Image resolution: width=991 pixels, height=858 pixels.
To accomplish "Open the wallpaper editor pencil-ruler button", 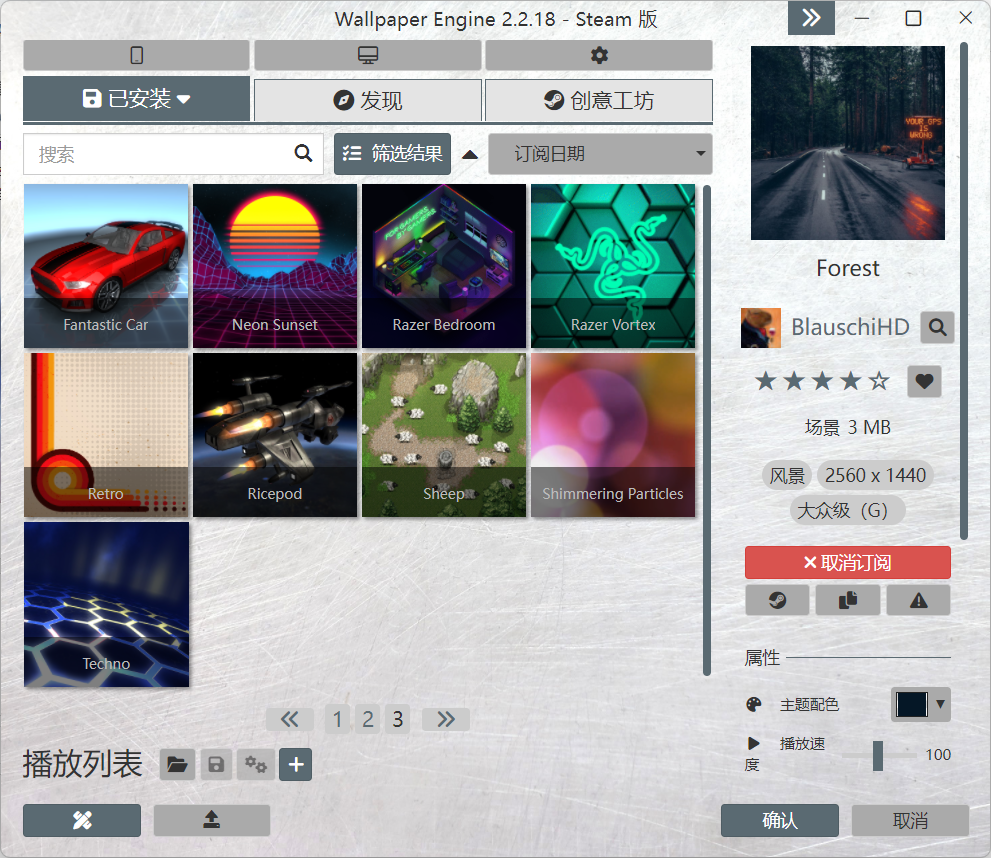I will pyautogui.click(x=82, y=820).
